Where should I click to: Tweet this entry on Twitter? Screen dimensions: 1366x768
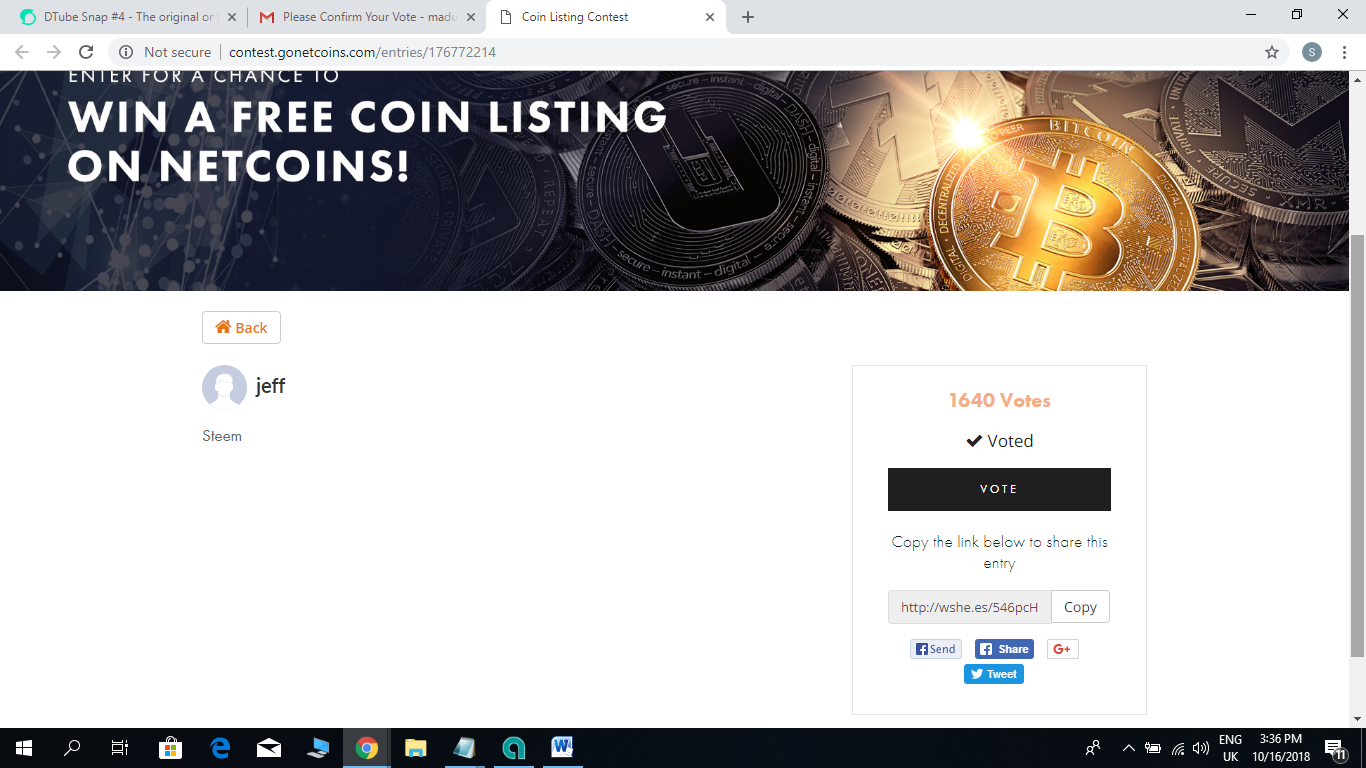coord(994,674)
